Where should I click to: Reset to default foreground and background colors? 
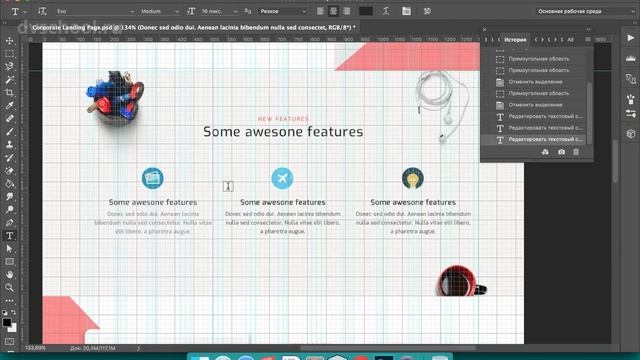coord(4,313)
